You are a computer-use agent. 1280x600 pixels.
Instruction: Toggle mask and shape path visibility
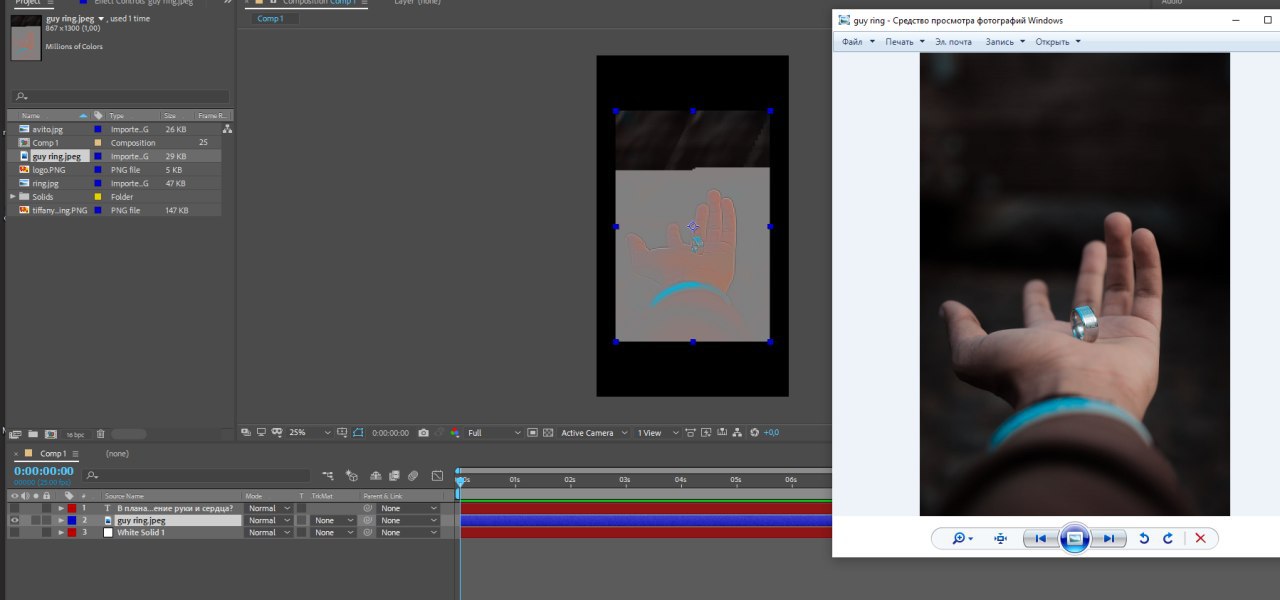click(x=357, y=433)
